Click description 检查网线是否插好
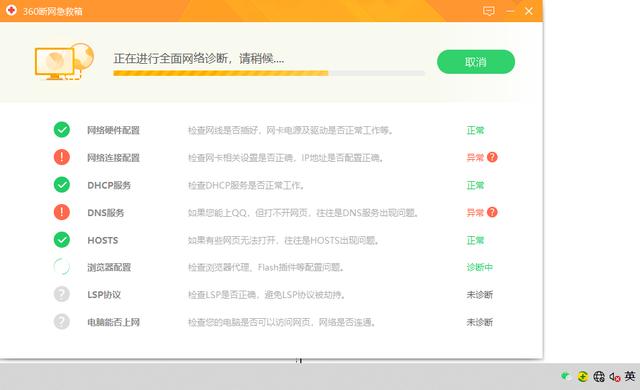 click(x=290, y=130)
